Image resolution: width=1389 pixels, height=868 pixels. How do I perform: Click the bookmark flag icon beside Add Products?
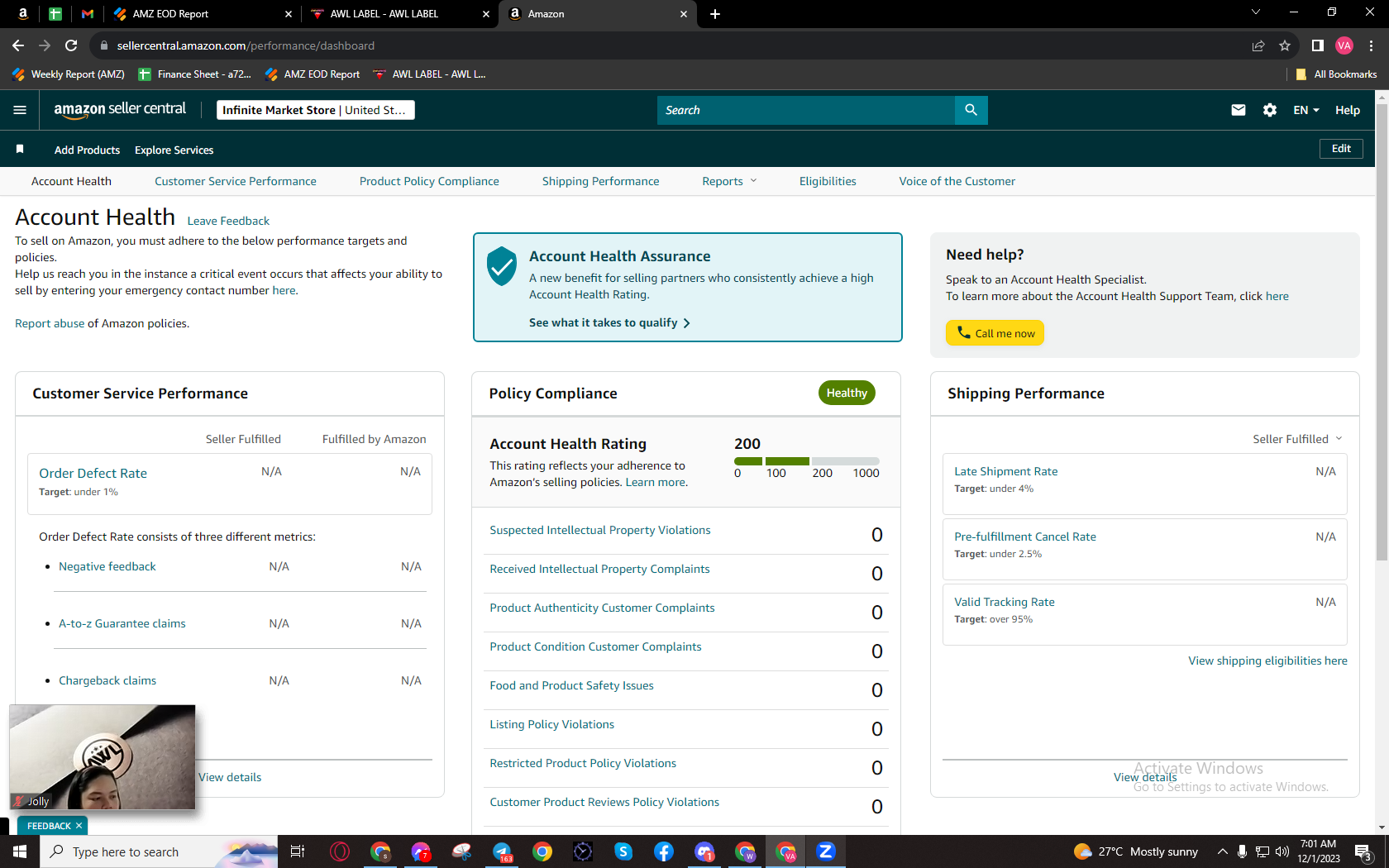[20, 150]
